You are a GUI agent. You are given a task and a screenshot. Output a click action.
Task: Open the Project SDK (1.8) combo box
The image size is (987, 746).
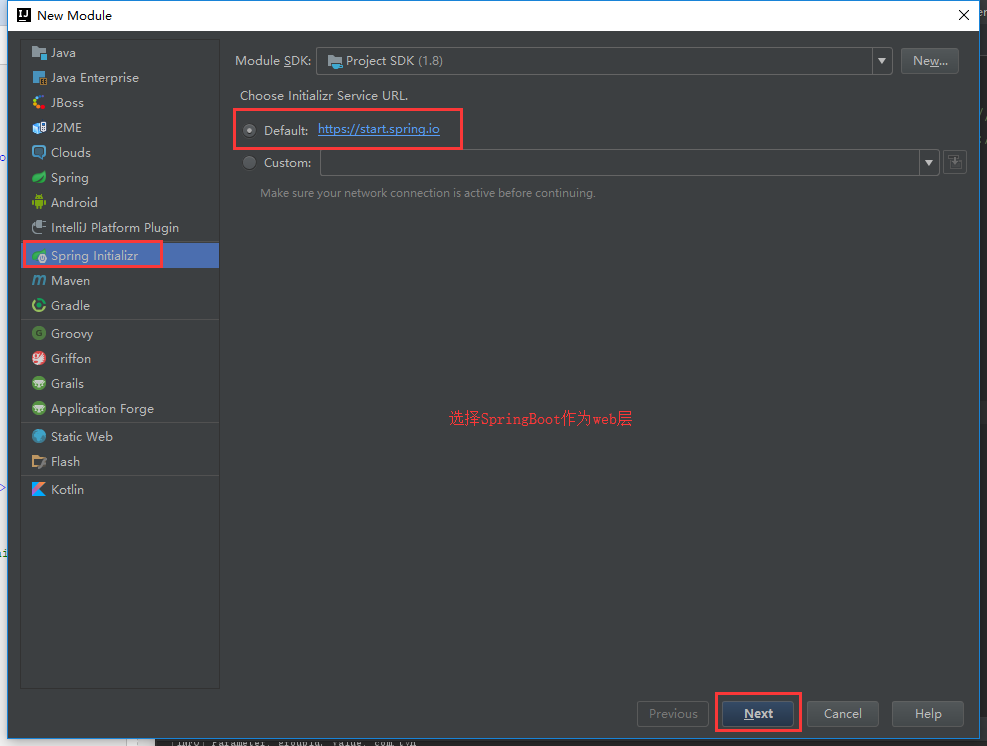tap(604, 61)
